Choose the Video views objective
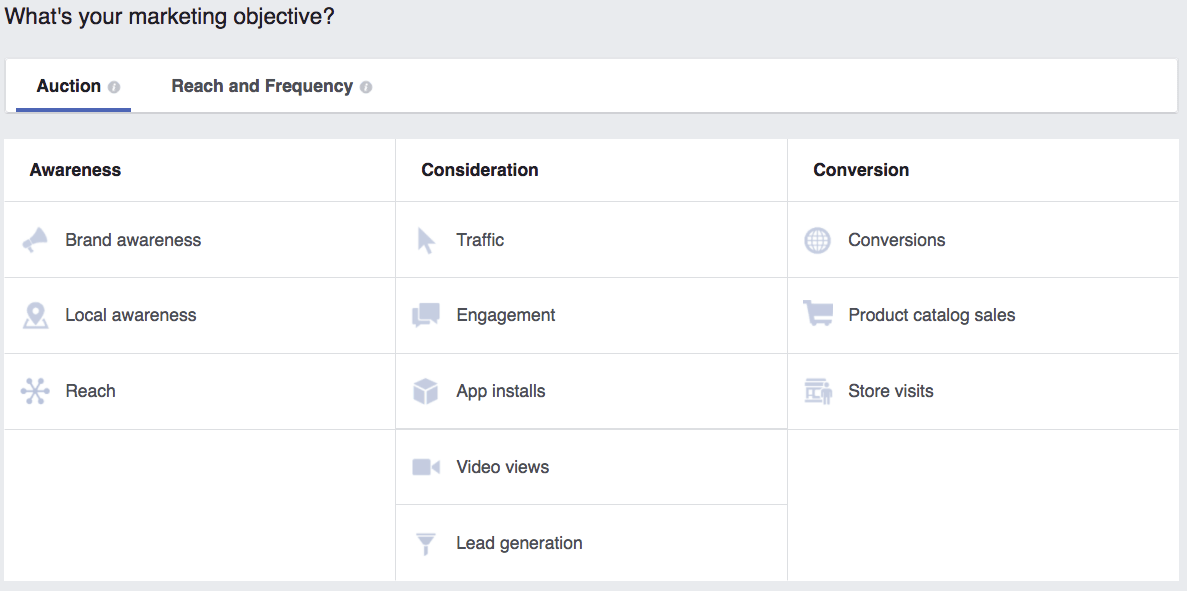The width and height of the screenshot is (1187, 591). pos(505,466)
